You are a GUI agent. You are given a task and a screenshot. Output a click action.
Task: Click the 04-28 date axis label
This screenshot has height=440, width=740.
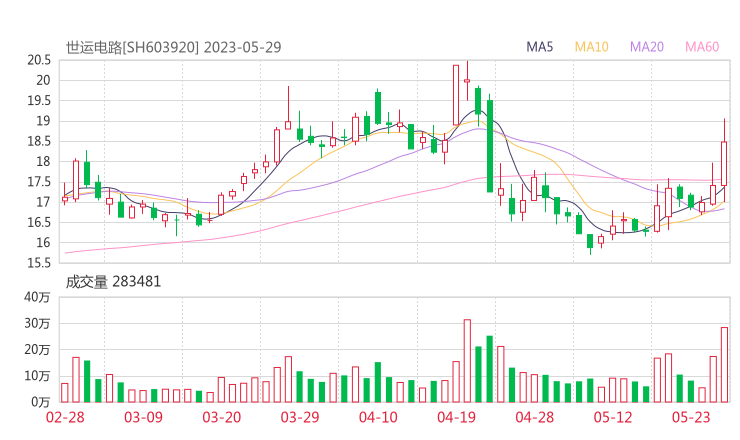535,417
